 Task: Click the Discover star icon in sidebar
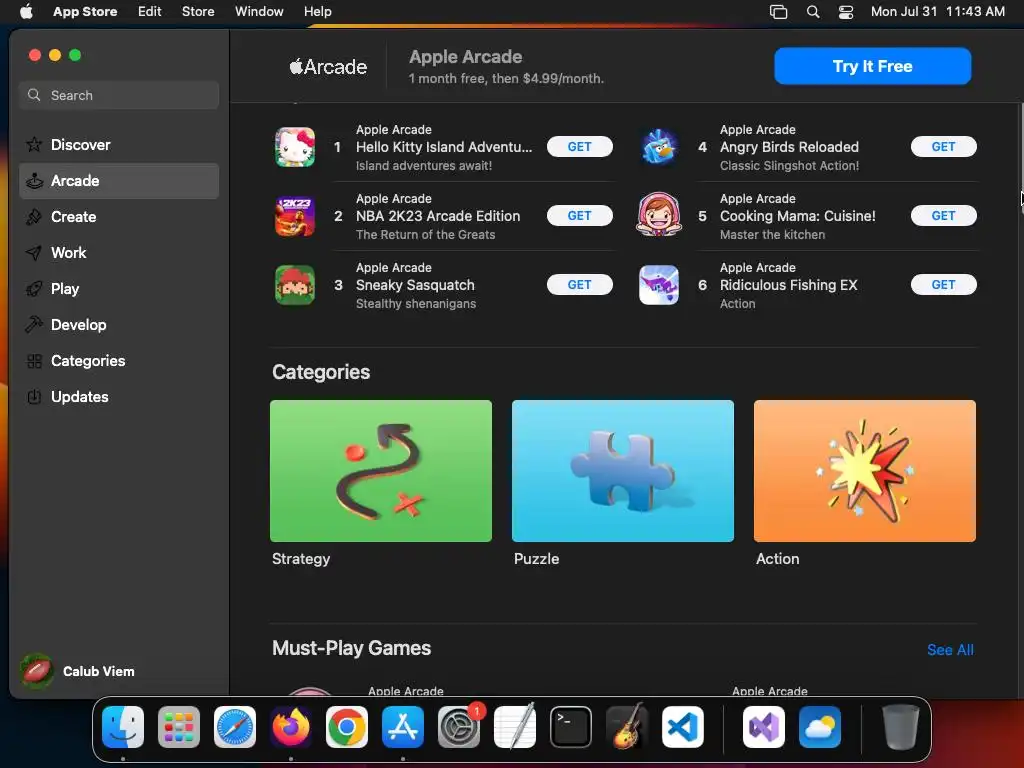34,144
